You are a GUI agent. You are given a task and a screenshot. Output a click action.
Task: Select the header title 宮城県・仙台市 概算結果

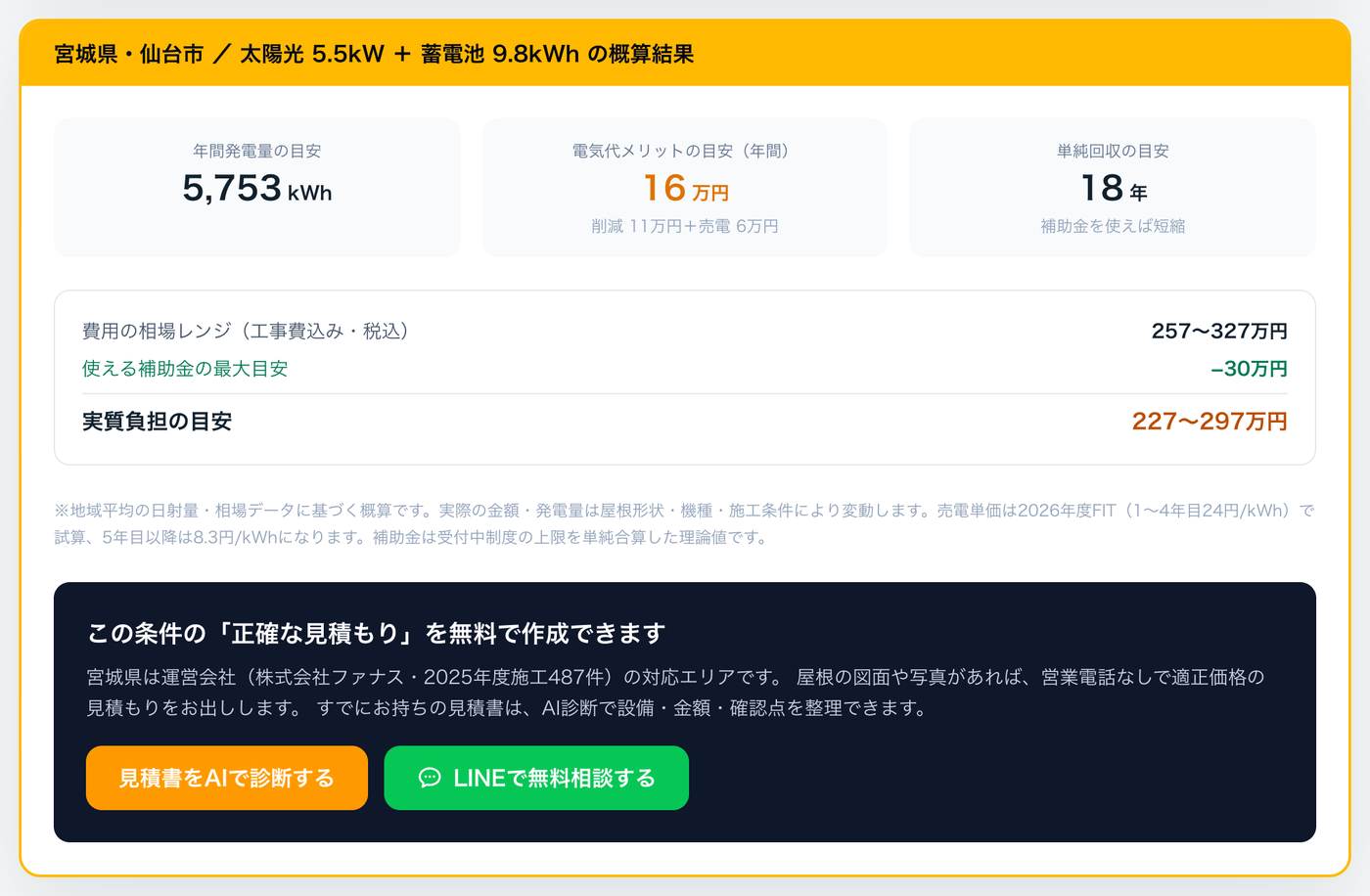(x=374, y=54)
